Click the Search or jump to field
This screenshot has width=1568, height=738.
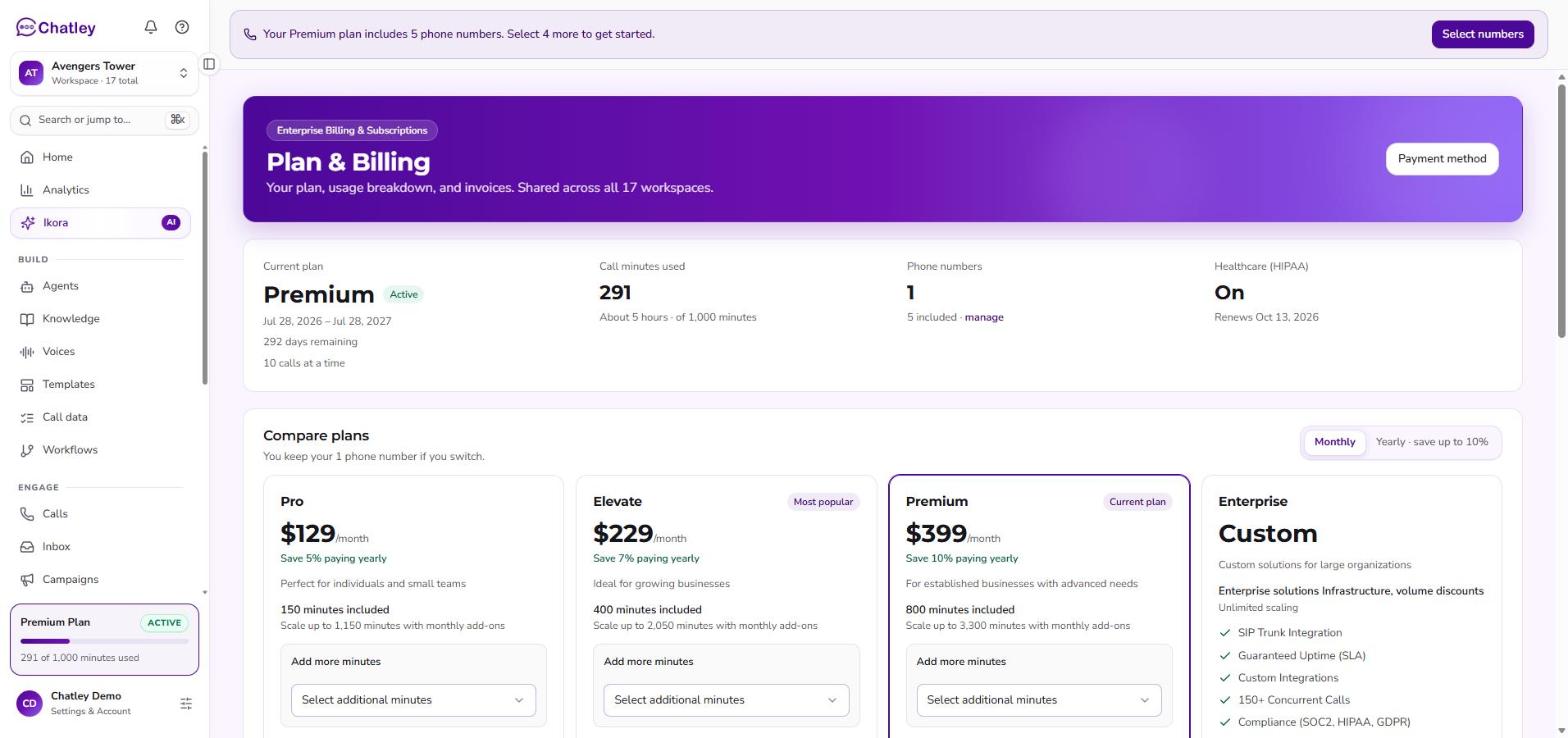104,120
